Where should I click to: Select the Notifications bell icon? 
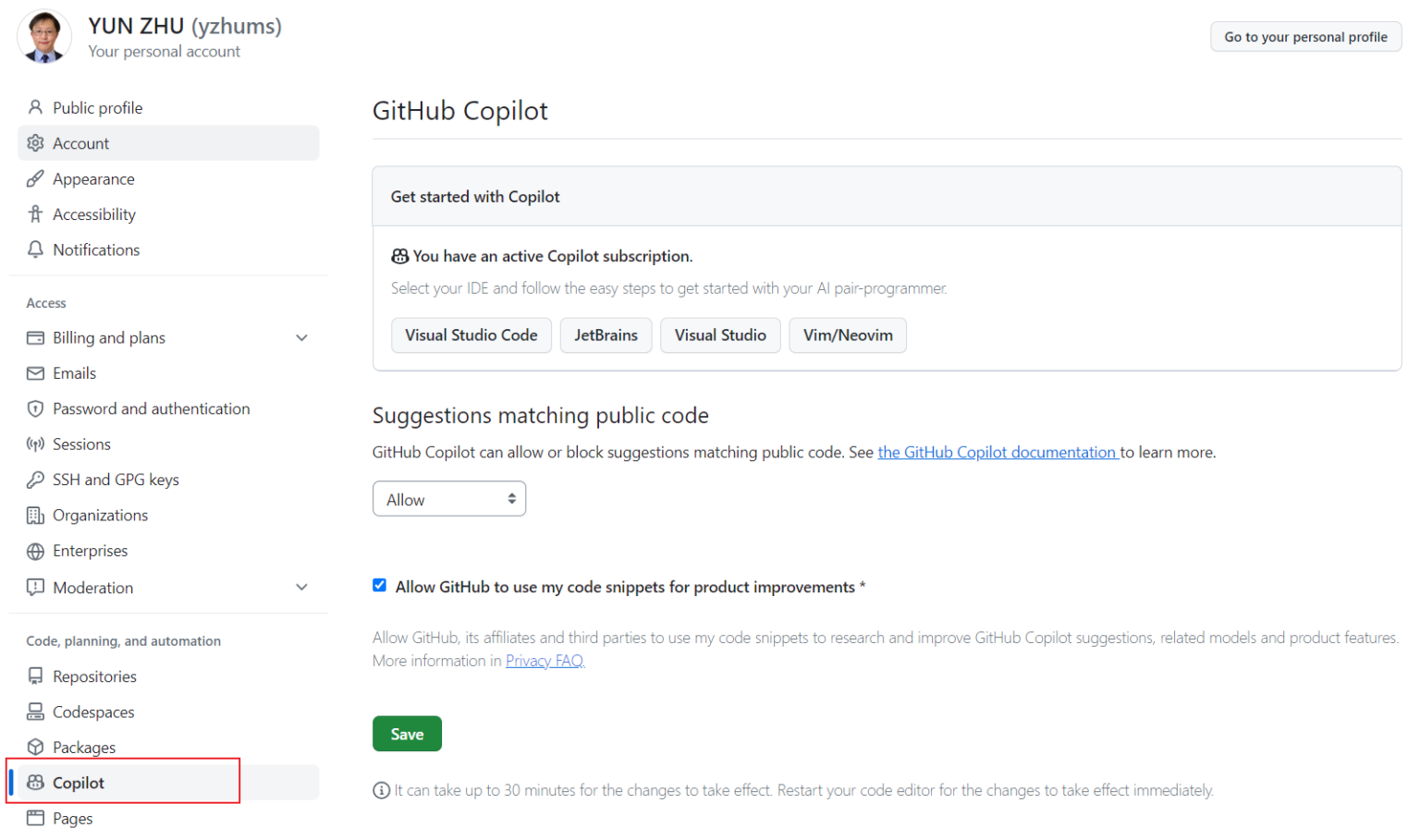coord(35,250)
